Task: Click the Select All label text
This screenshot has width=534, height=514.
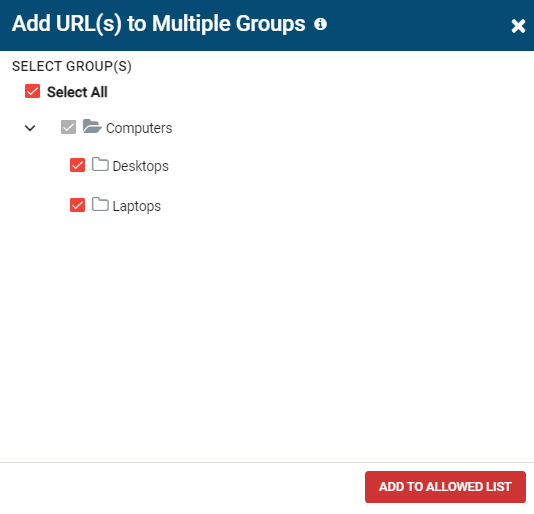Action: pos(77,92)
